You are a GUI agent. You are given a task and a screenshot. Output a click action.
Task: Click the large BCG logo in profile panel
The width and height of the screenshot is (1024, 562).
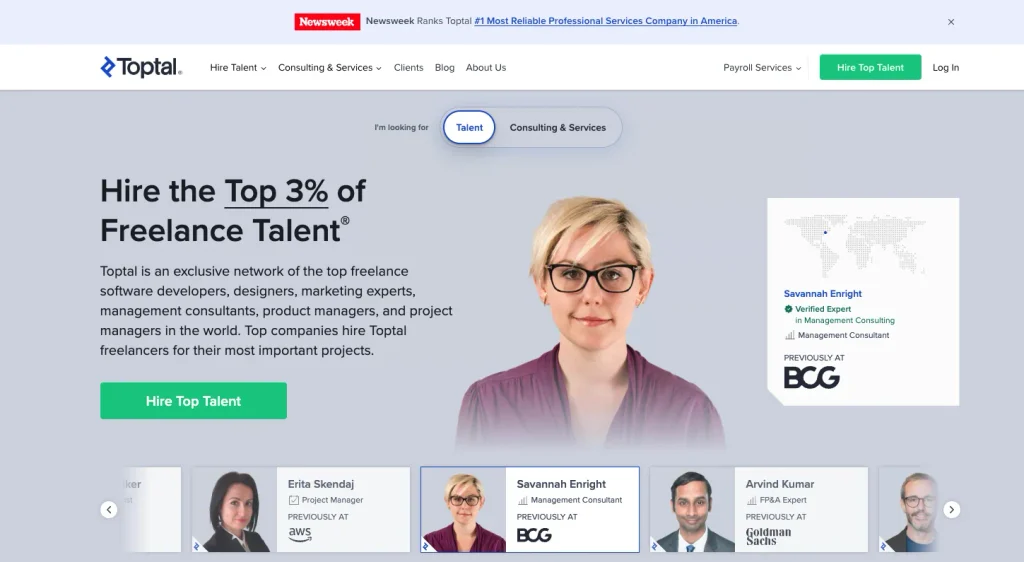812,377
